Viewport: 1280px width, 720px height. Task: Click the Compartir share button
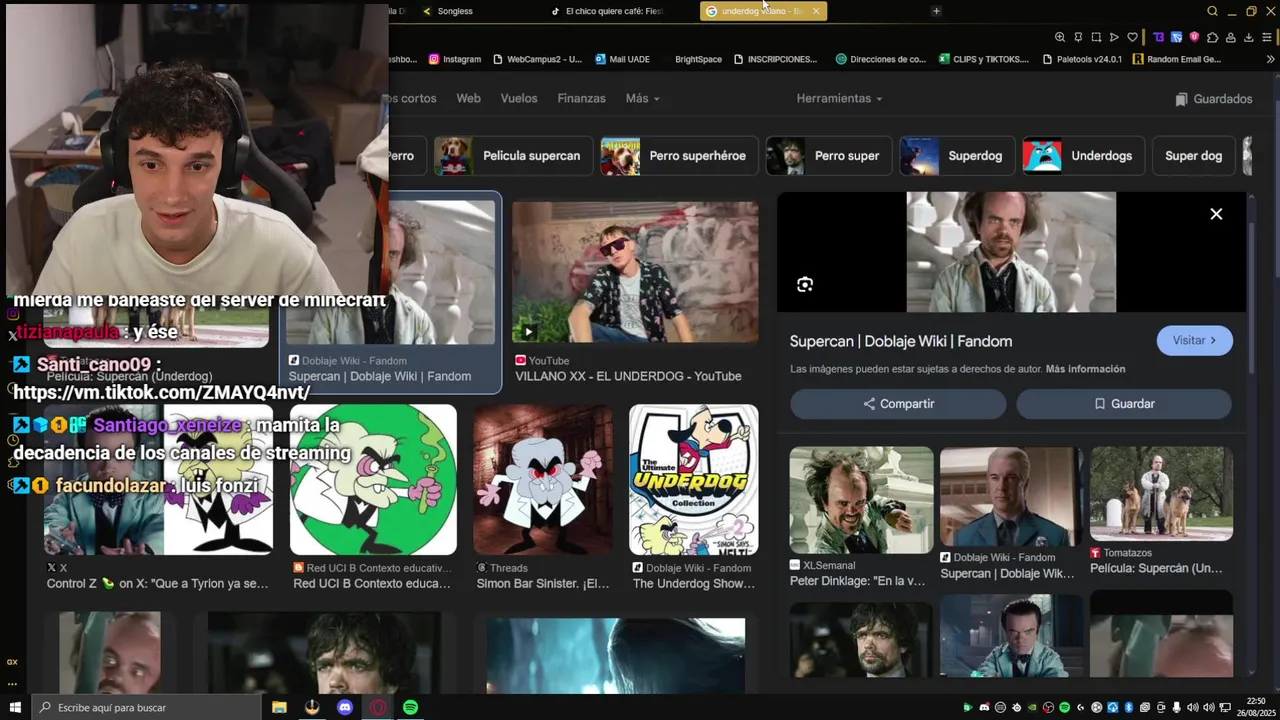(898, 403)
